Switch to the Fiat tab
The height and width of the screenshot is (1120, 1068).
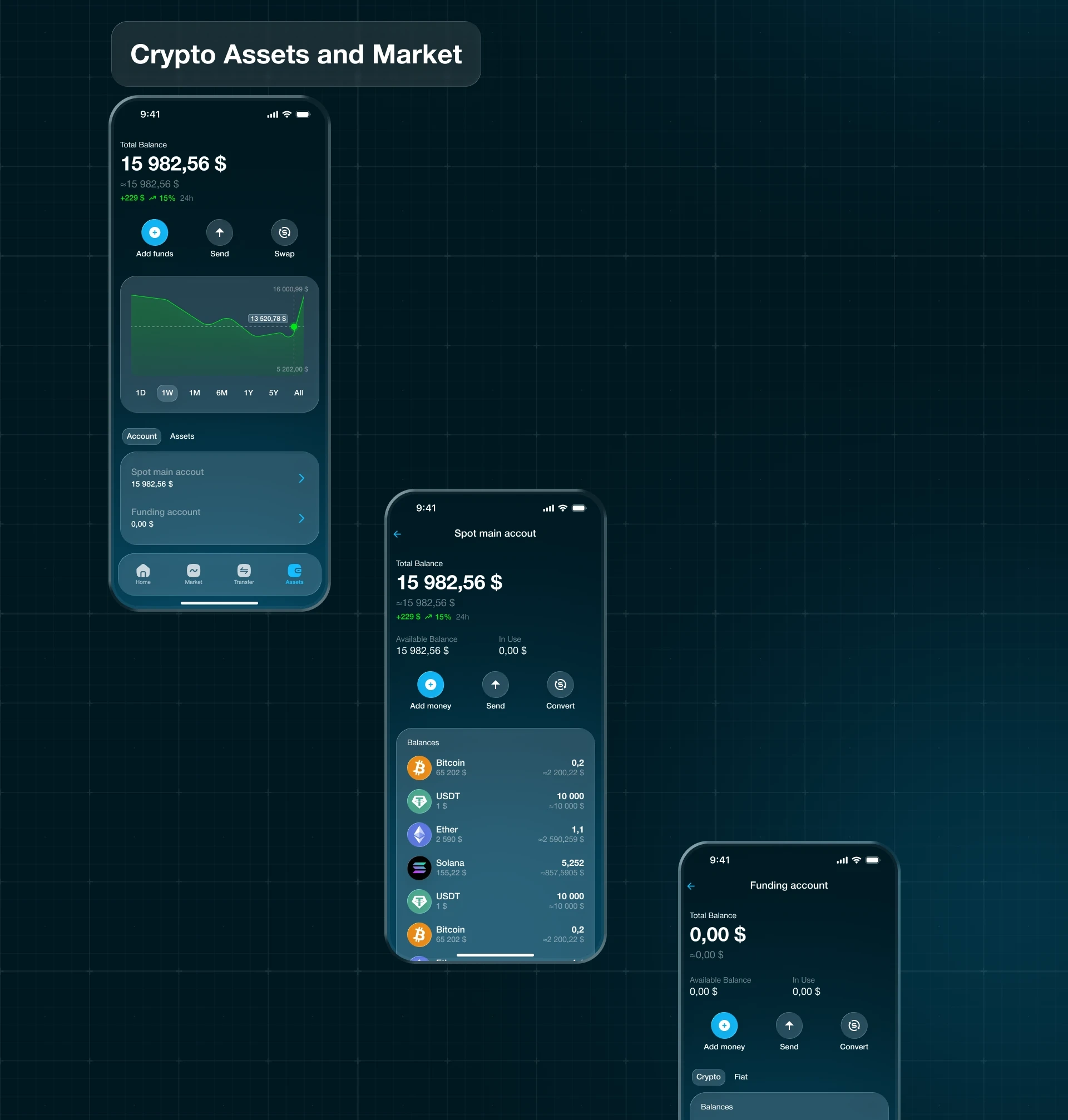click(x=740, y=1077)
